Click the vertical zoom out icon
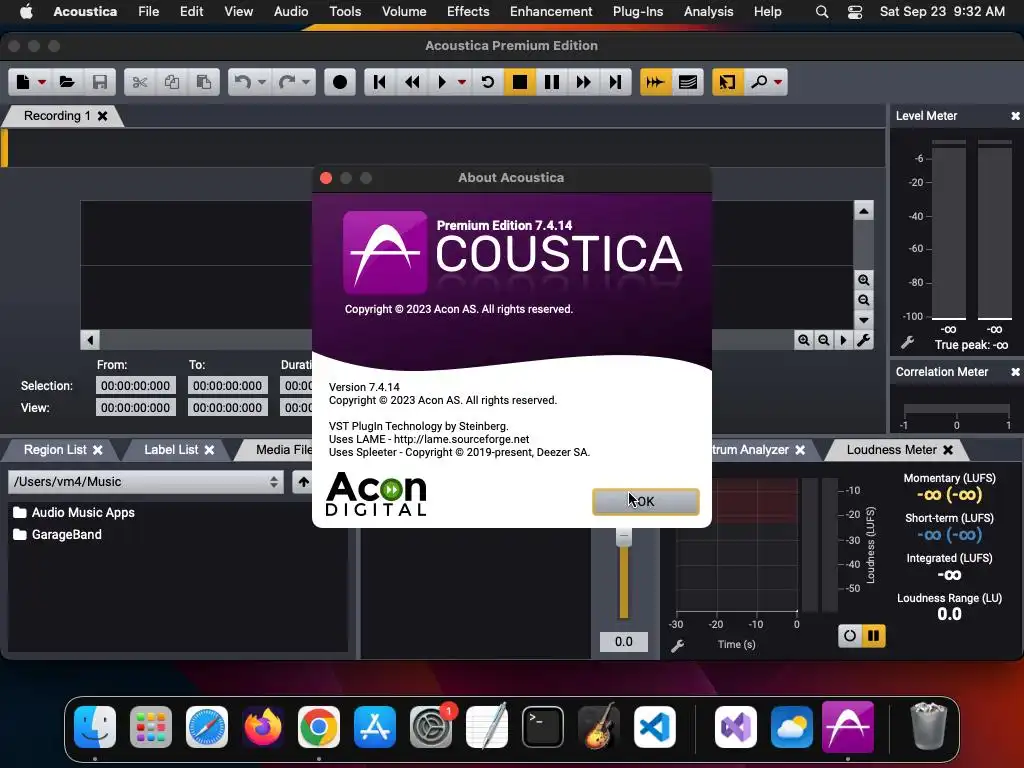This screenshot has height=768, width=1024. click(x=863, y=300)
